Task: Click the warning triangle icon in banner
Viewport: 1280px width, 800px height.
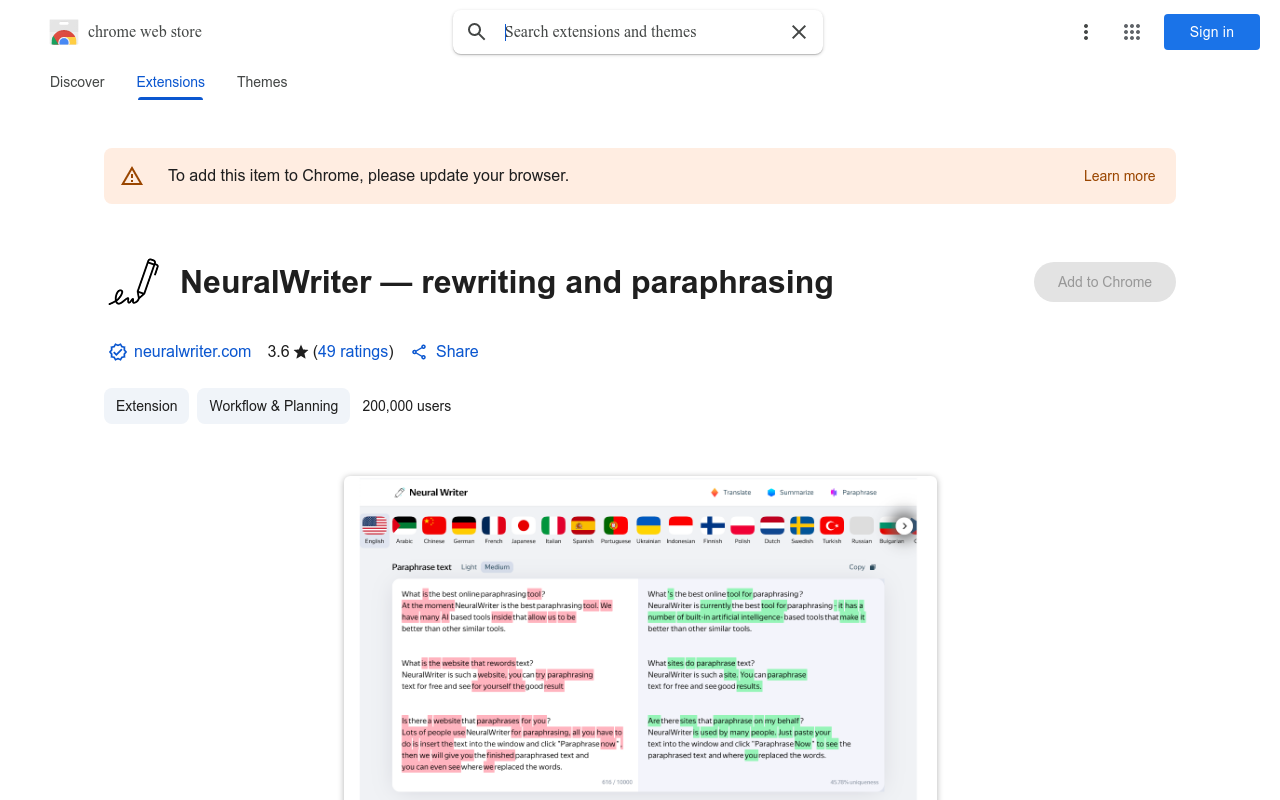Action: 132,176
